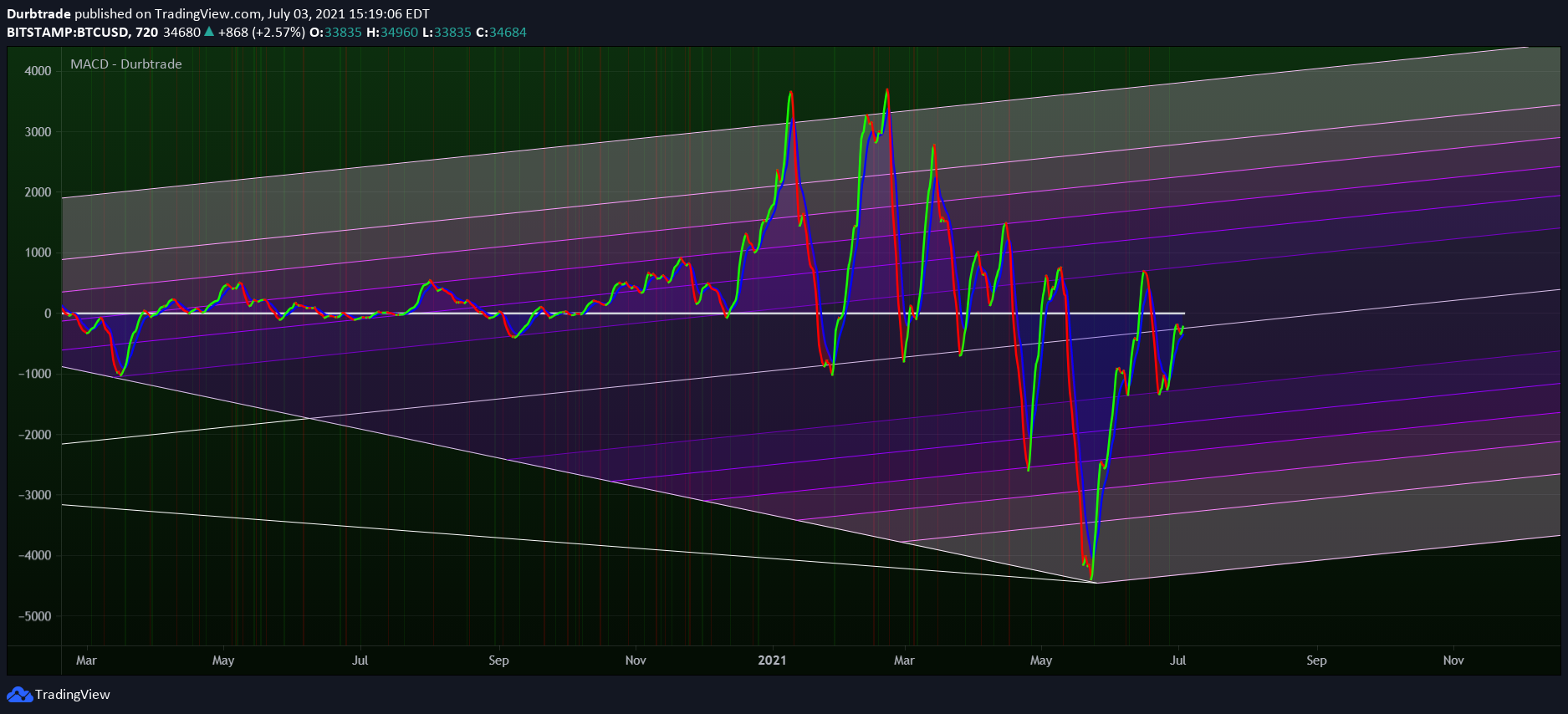Click the first Sep label on time axis
This screenshot has height=714, width=1568.
(x=498, y=660)
